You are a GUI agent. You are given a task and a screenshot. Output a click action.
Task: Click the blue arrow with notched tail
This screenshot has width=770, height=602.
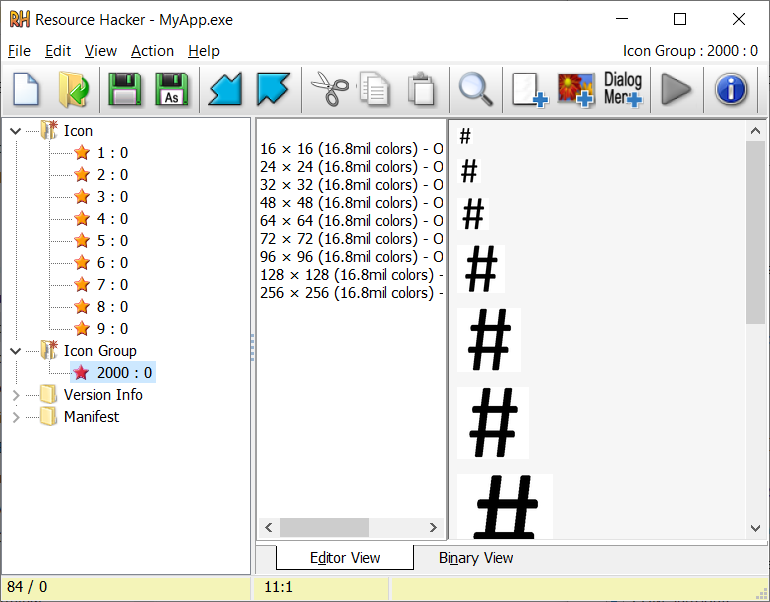273,89
